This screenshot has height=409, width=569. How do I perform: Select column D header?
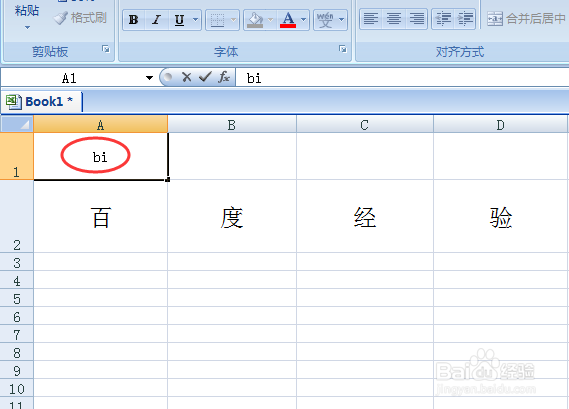[x=501, y=125]
